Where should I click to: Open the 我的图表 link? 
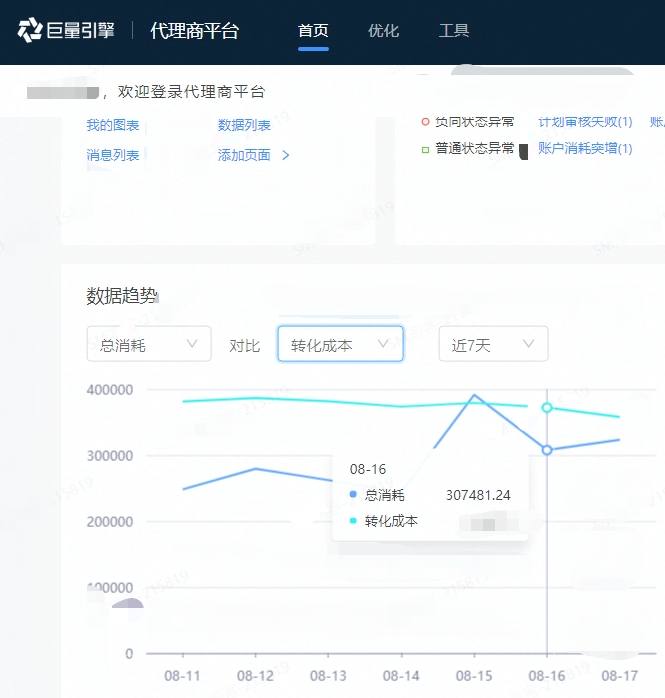[x=113, y=126]
